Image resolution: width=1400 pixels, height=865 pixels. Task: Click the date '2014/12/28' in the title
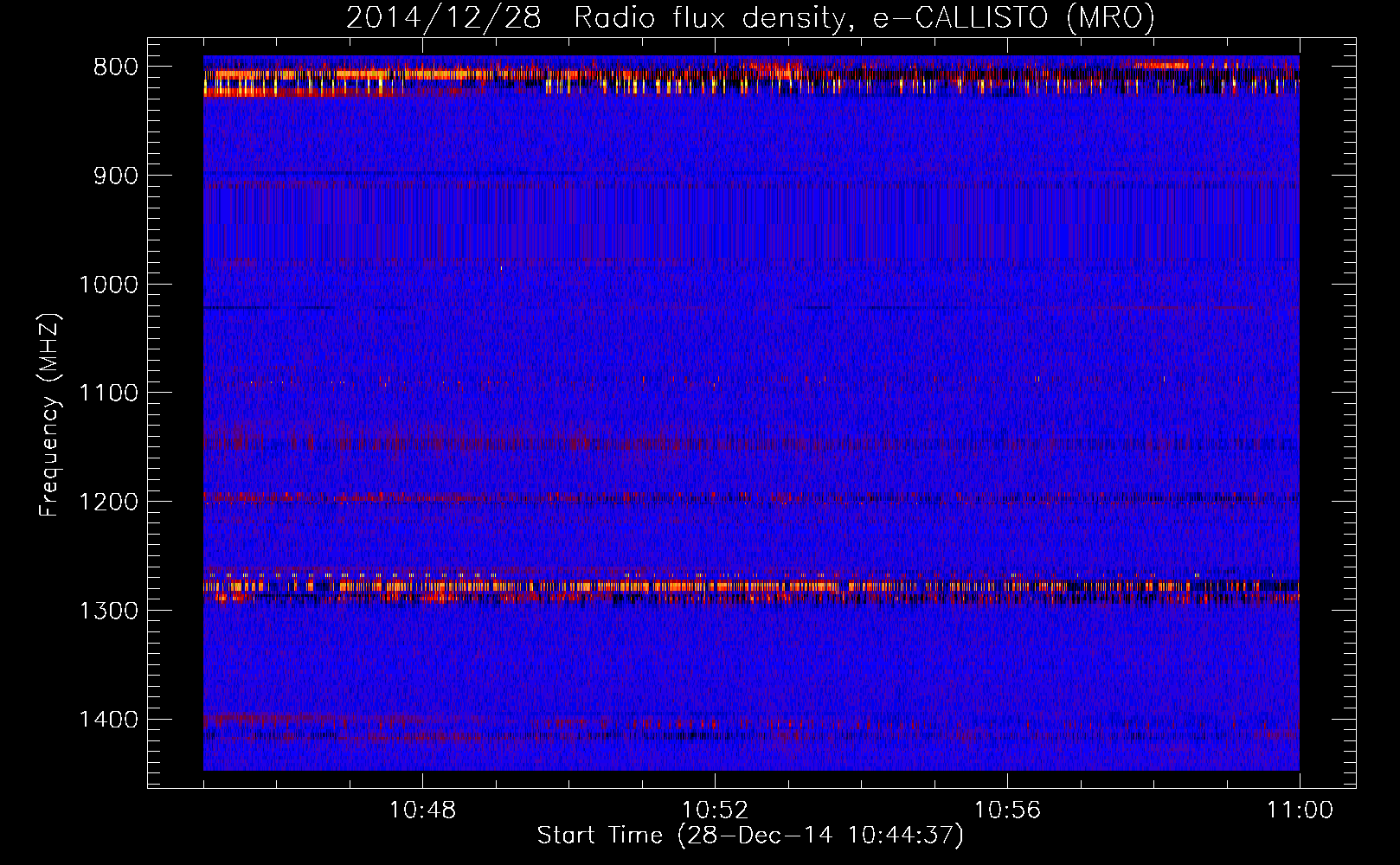point(444,18)
